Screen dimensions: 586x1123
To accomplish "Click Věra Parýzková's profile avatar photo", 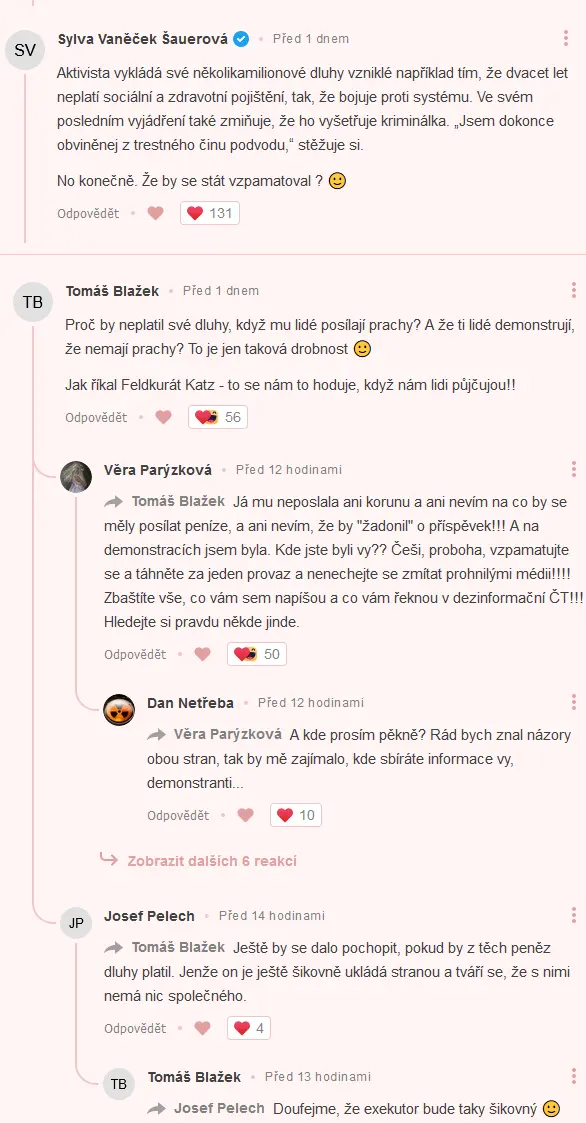I will tap(75, 476).
